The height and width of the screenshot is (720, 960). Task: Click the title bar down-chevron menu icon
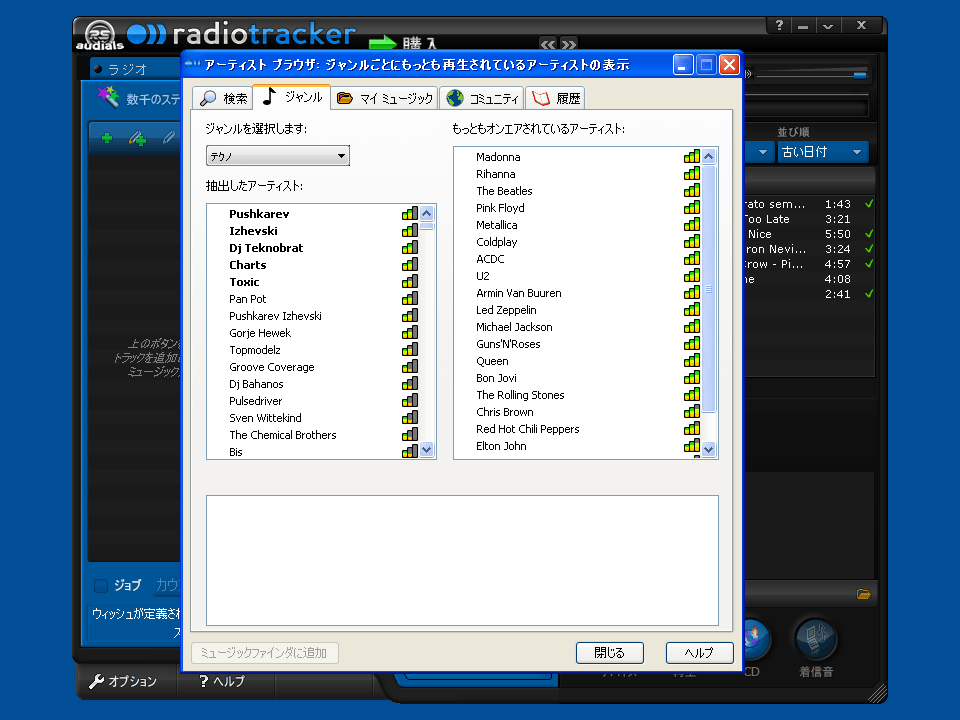coord(828,26)
